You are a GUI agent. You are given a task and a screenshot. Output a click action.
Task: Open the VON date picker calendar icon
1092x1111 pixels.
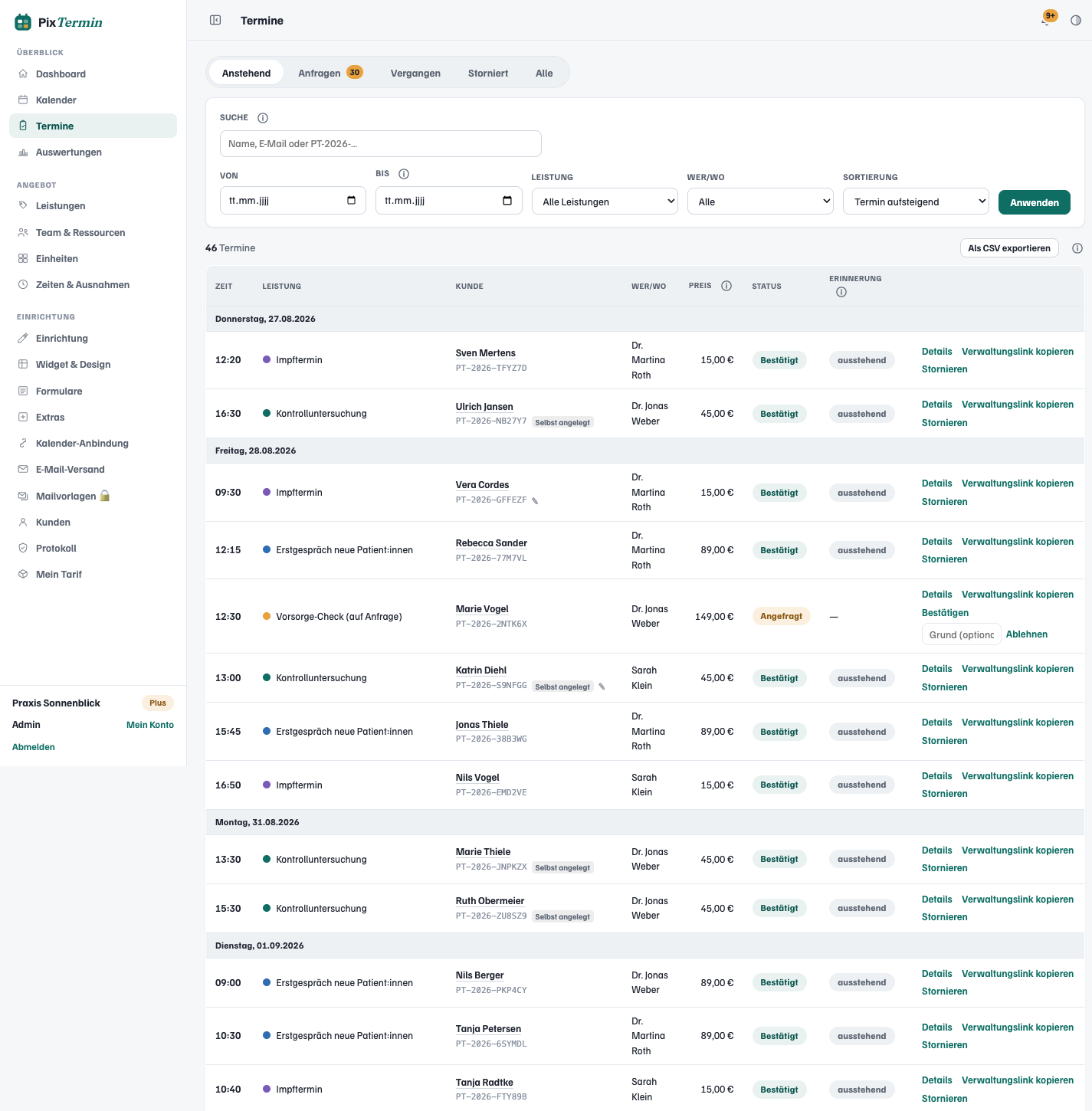point(351,201)
